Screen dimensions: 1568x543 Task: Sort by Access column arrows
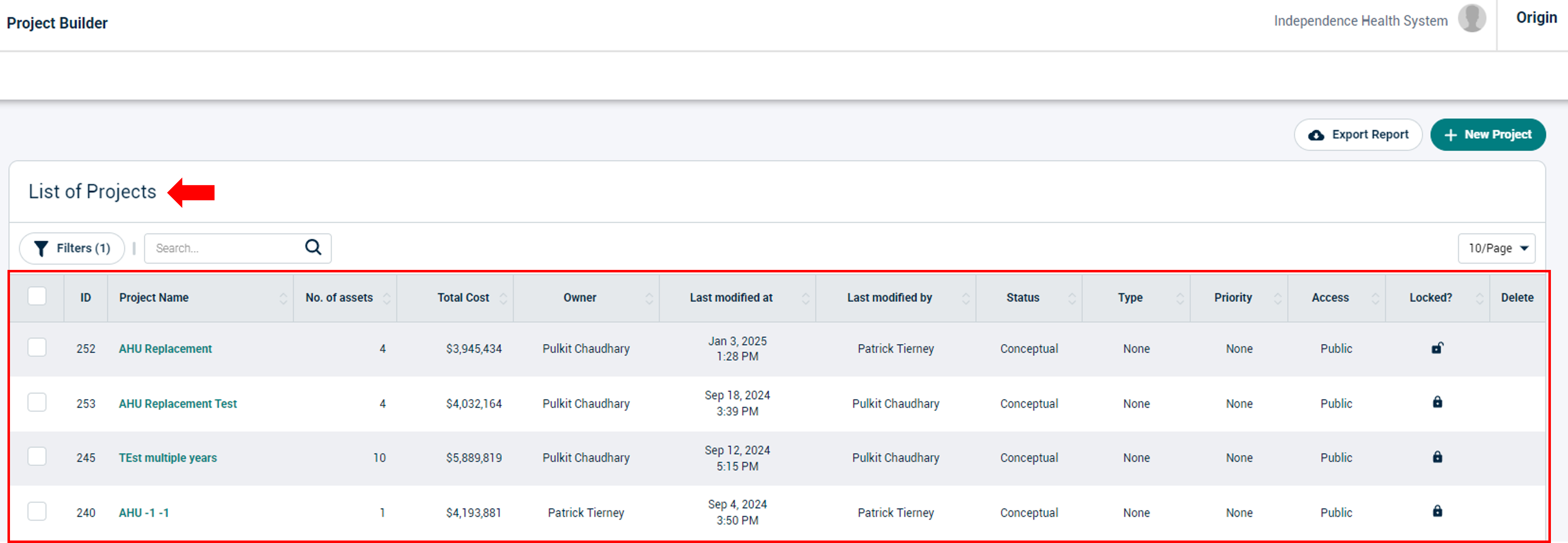(x=1376, y=298)
